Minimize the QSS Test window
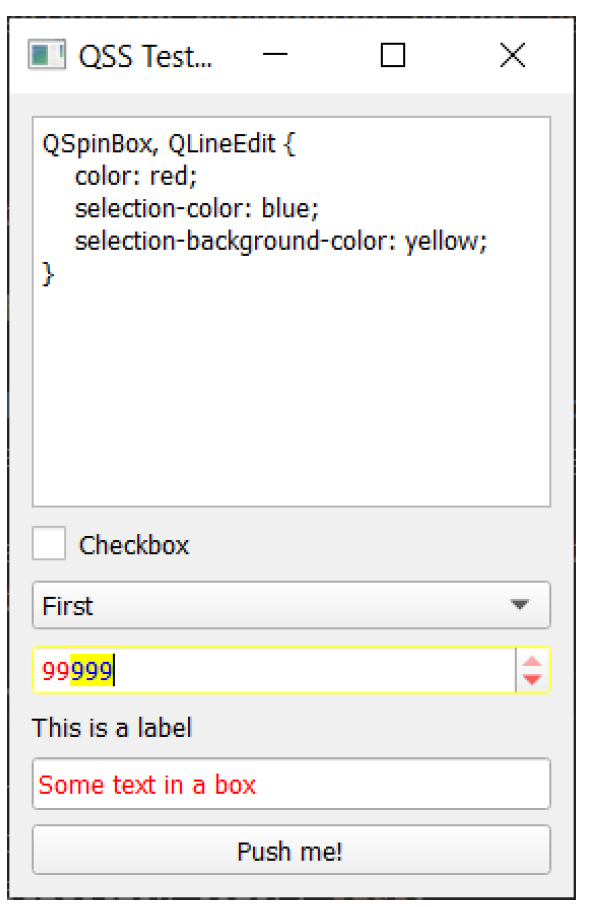Viewport: 591px width, 907px height. 275,56
